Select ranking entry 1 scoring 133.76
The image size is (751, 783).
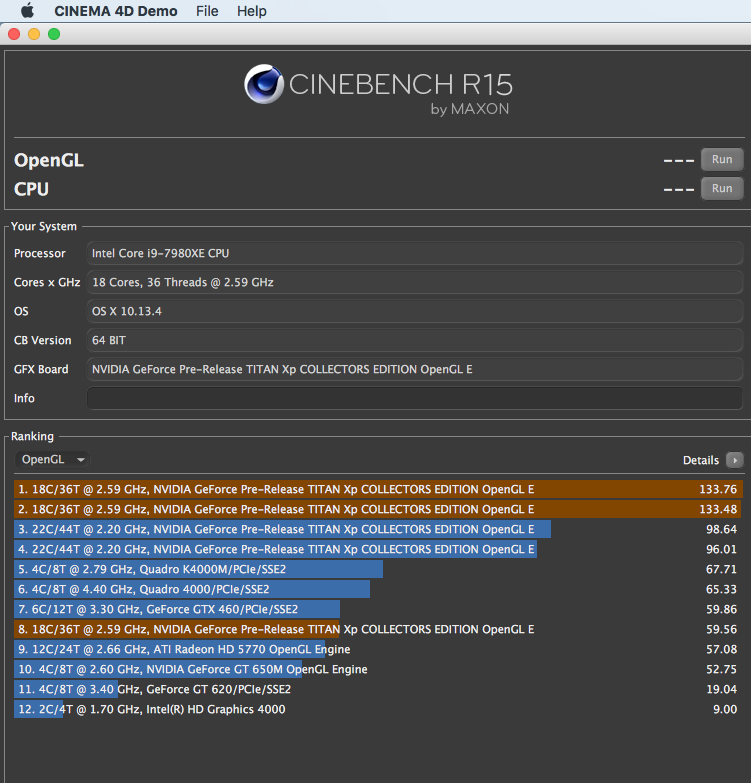[378, 489]
